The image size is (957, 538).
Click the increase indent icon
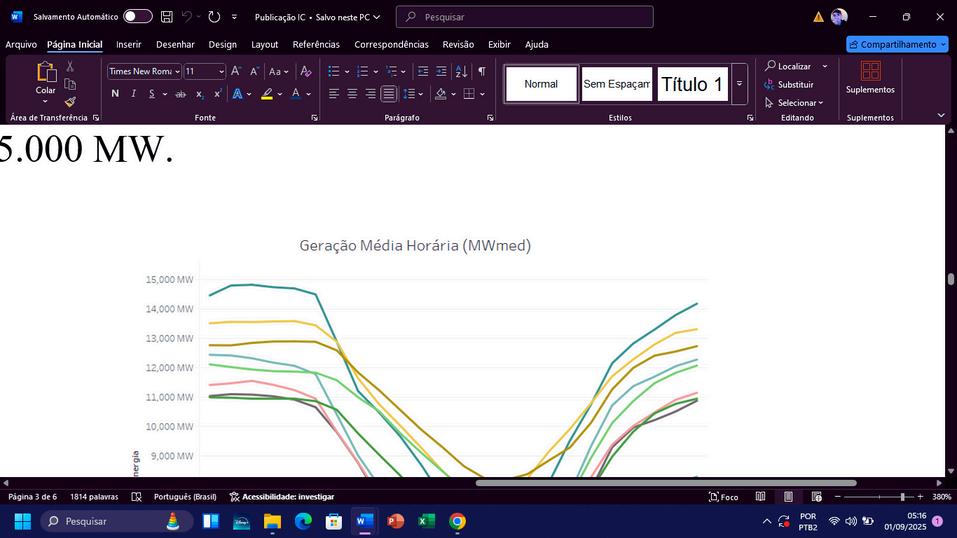pyautogui.click(x=441, y=71)
